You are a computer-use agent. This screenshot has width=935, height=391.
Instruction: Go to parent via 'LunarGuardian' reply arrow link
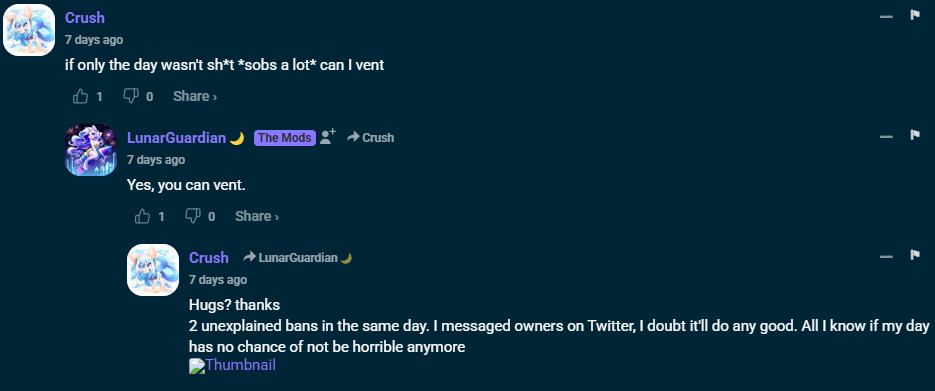point(298,257)
